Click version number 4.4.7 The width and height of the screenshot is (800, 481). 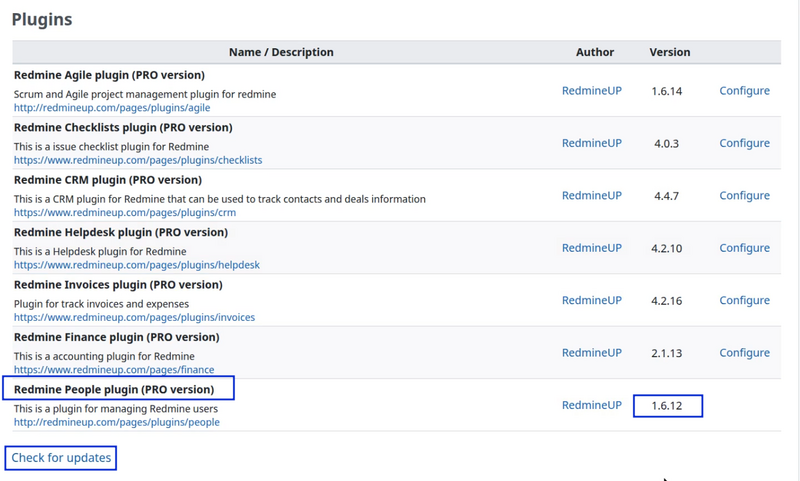coord(667,196)
